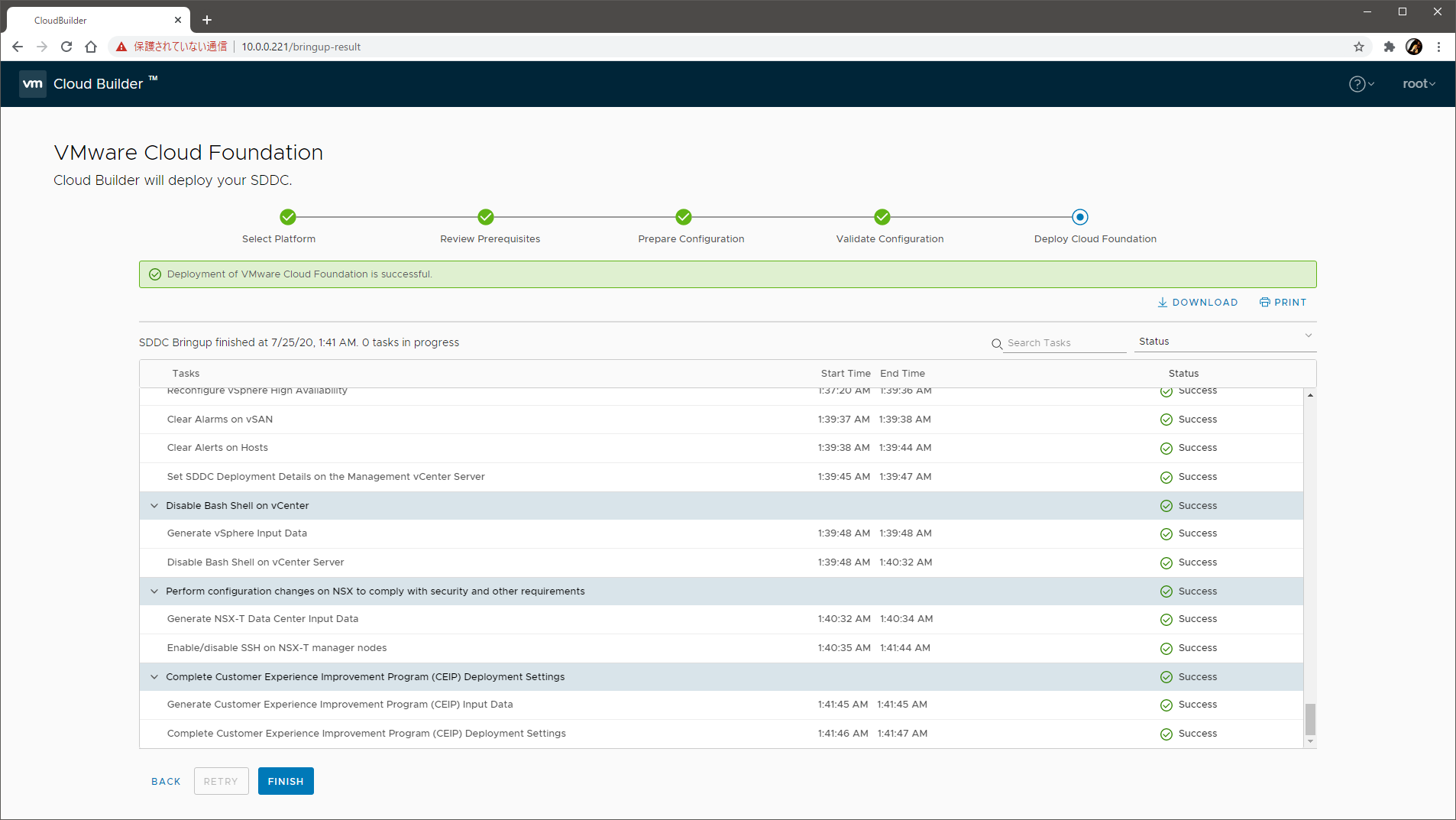Click the browser home icon
This screenshot has height=820, width=1456.
(x=91, y=47)
